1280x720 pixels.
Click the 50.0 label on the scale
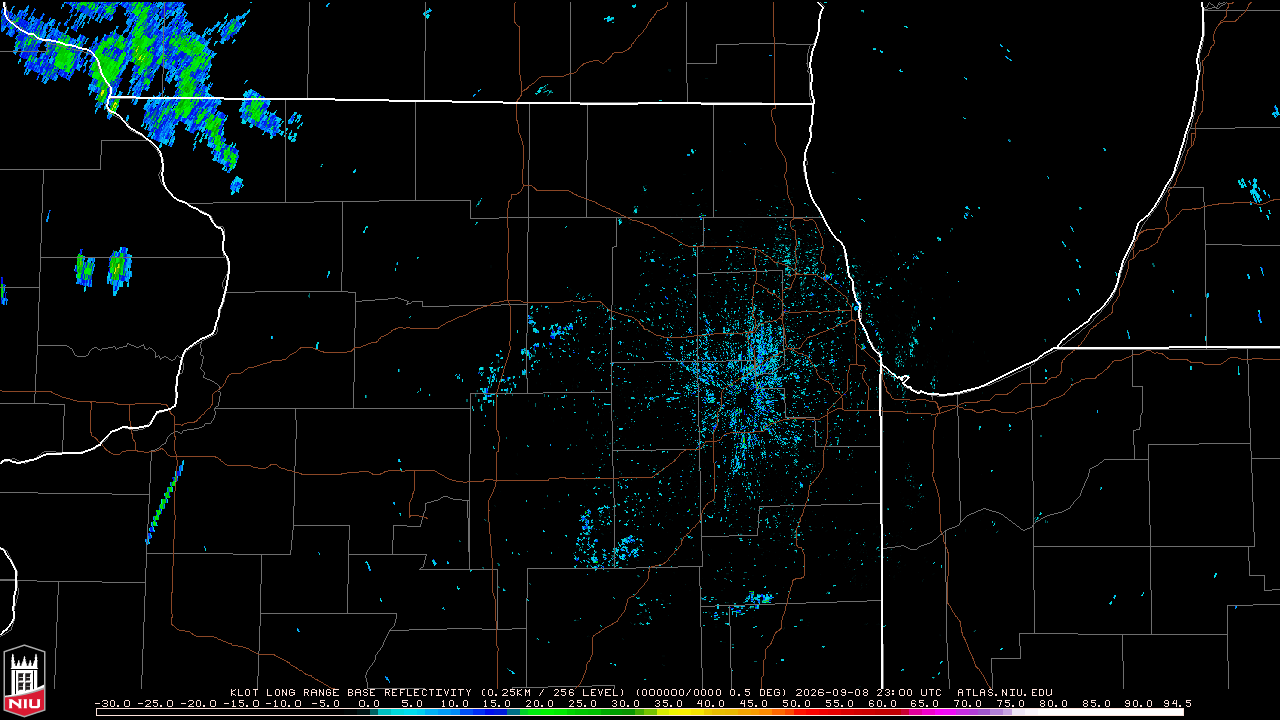797,703
